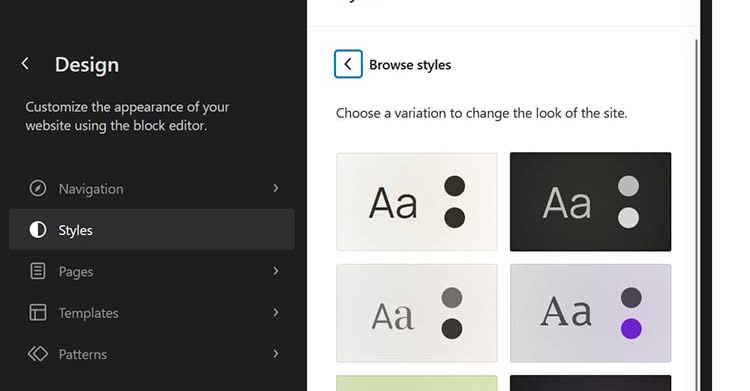Image resolution: width=750 pixels, height=391 pixels.
Task: Go back from the Design sidebar
Action: coord(25,64)
